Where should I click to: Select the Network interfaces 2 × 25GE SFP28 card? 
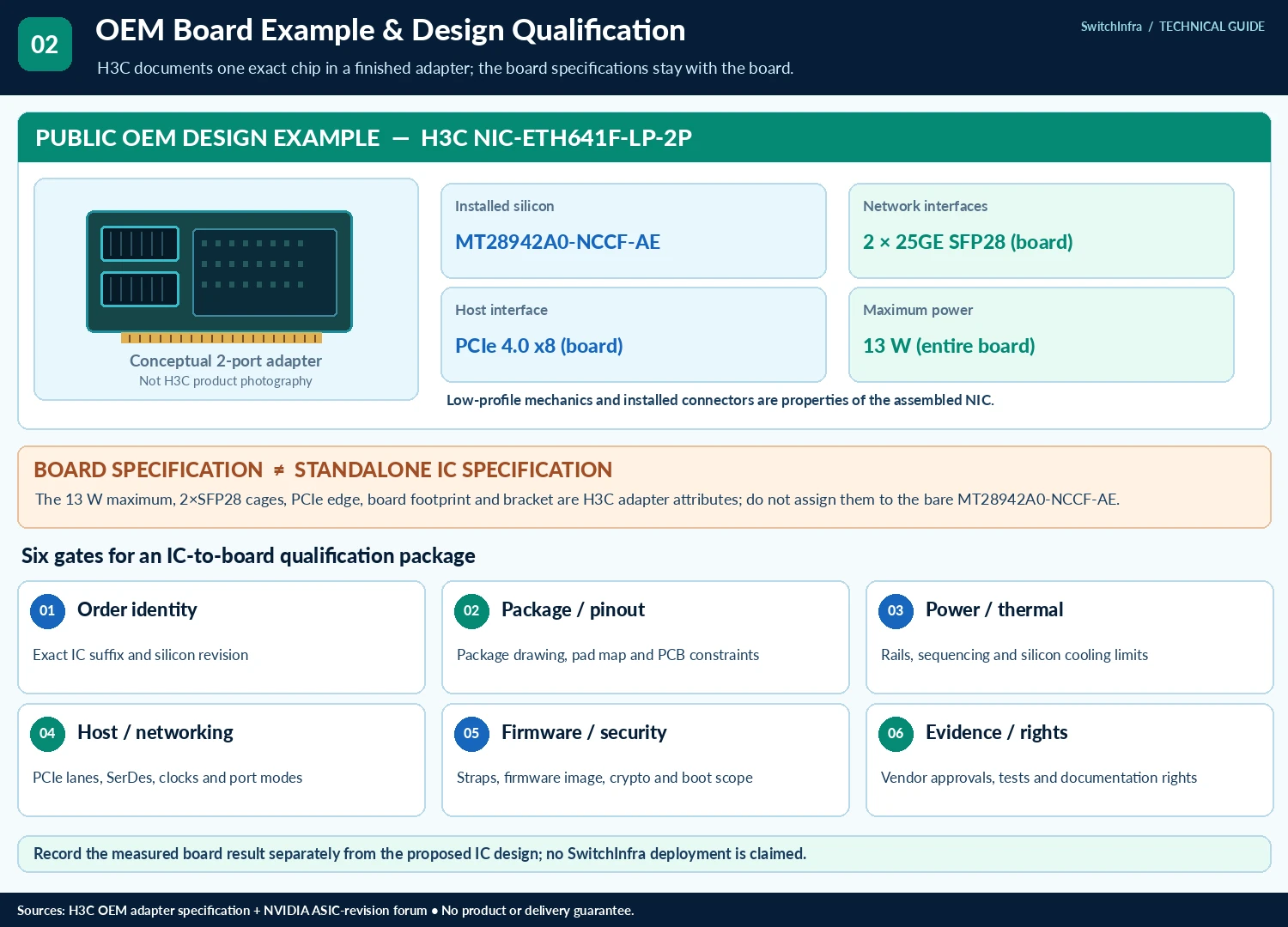1042,231
